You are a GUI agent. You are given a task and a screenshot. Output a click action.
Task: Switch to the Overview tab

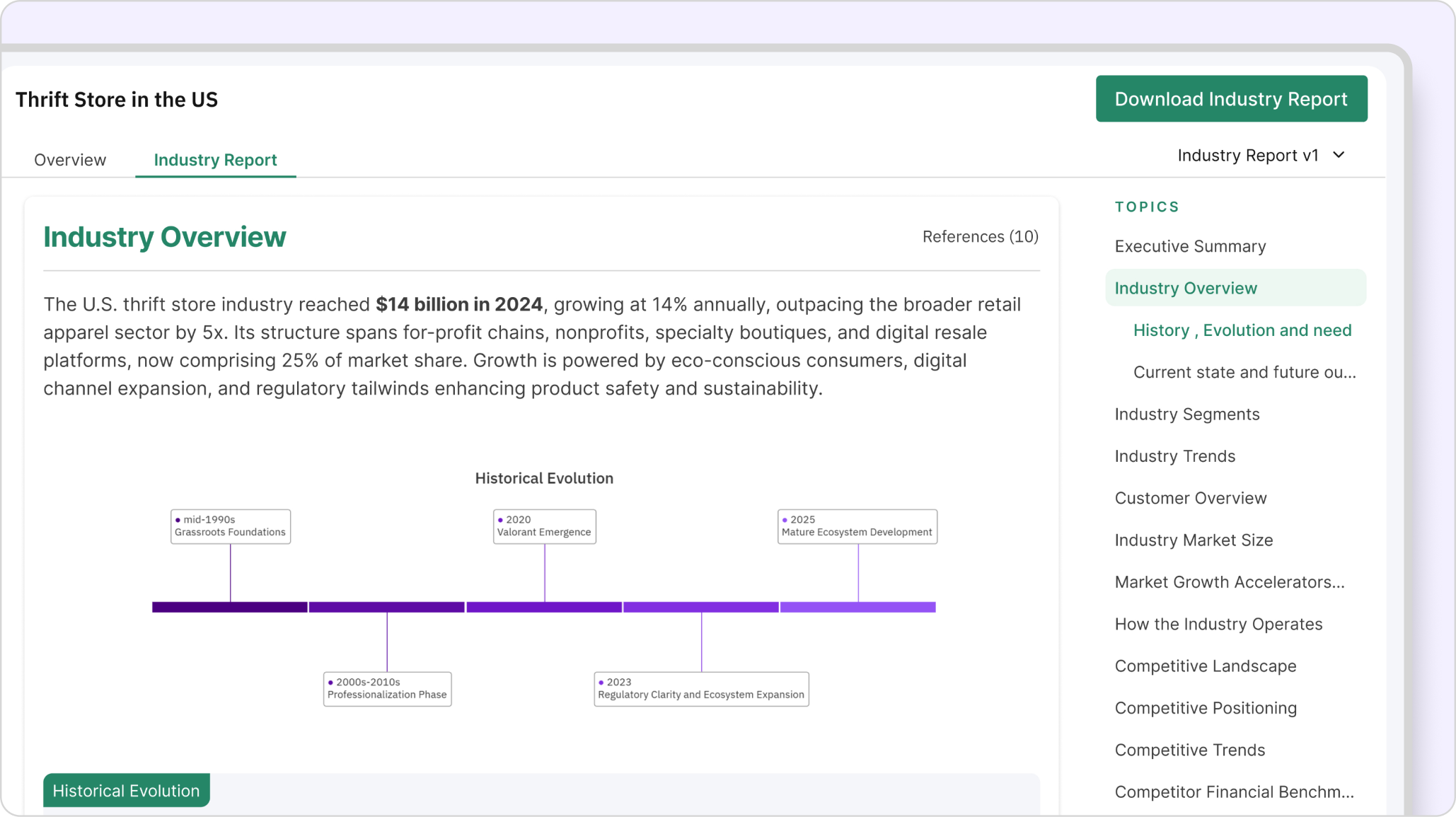70,160
